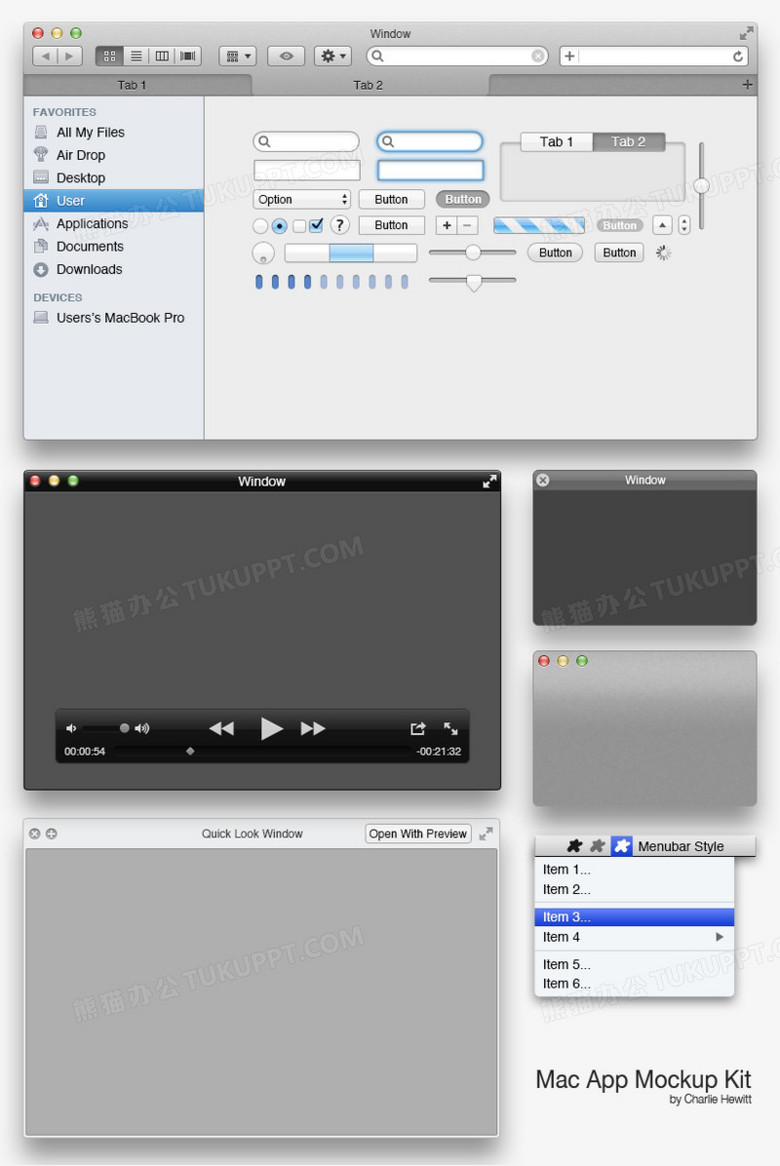Reload using the circular arrow icon
780x1166 pixels.
[738, 57]
